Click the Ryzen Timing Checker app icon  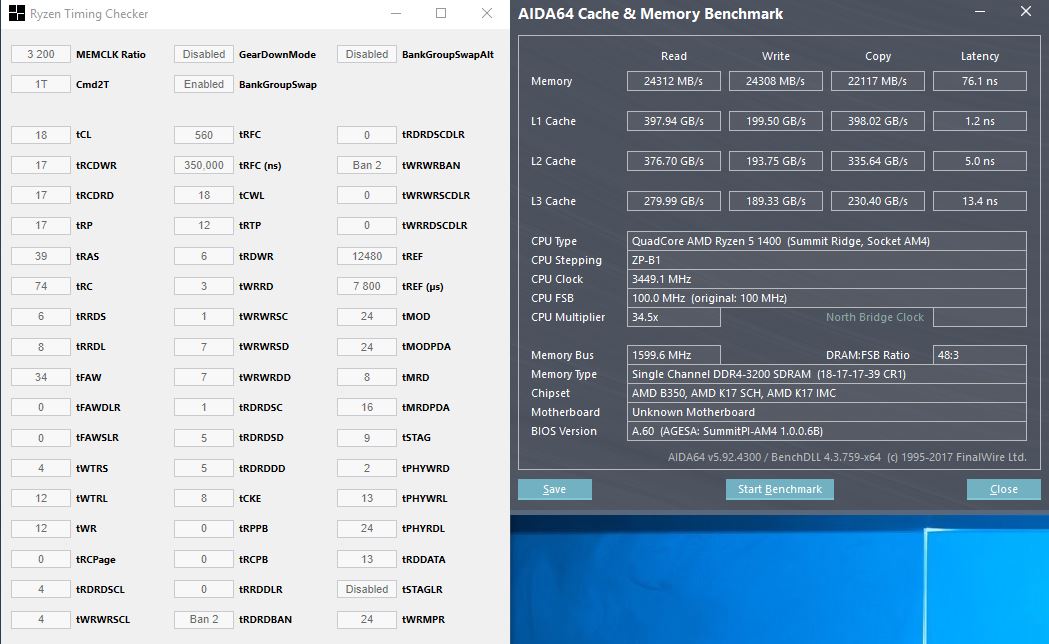[17, 13]
